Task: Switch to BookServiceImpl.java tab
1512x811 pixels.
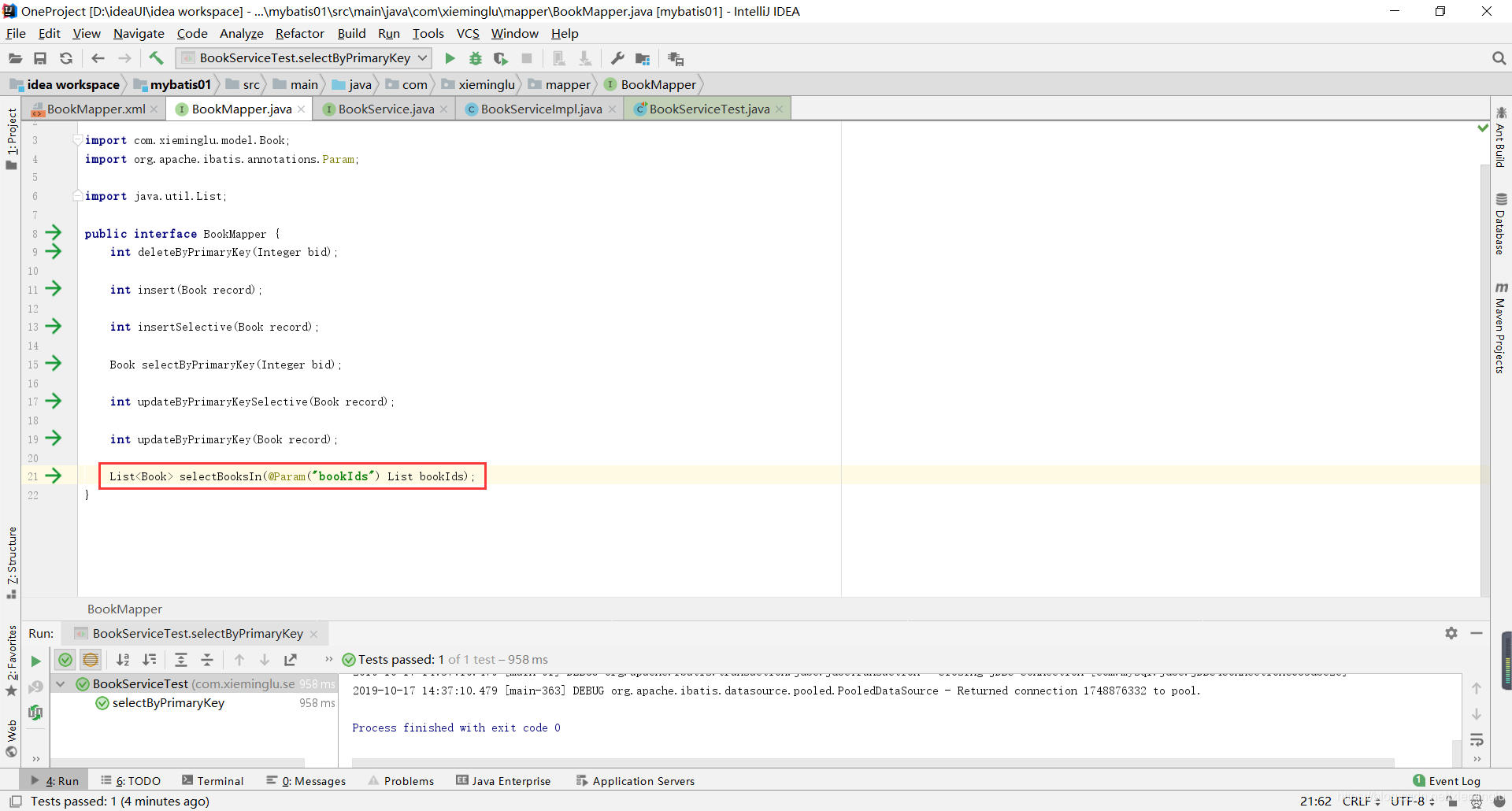Action: coord(541,109)
